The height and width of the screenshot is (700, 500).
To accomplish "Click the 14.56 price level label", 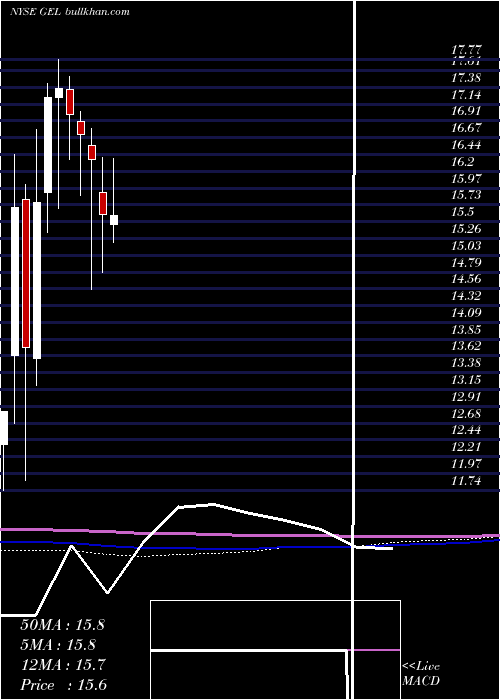I will point(466,279).
